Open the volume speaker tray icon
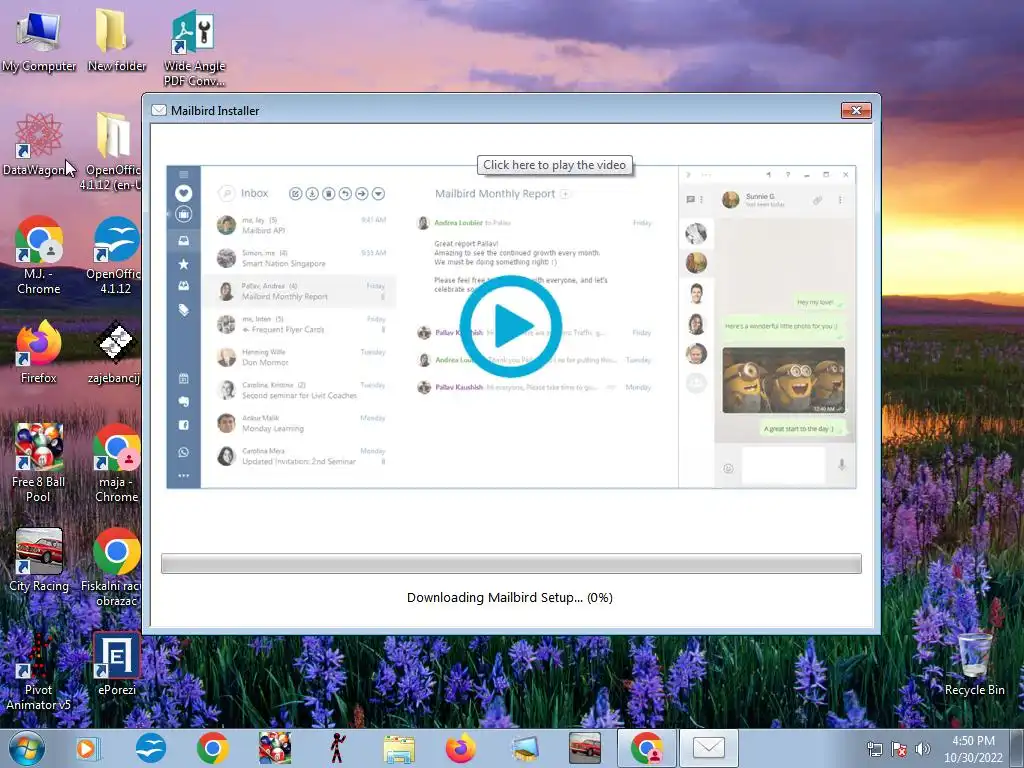The image size is (1024, 768). pos(922,749)
